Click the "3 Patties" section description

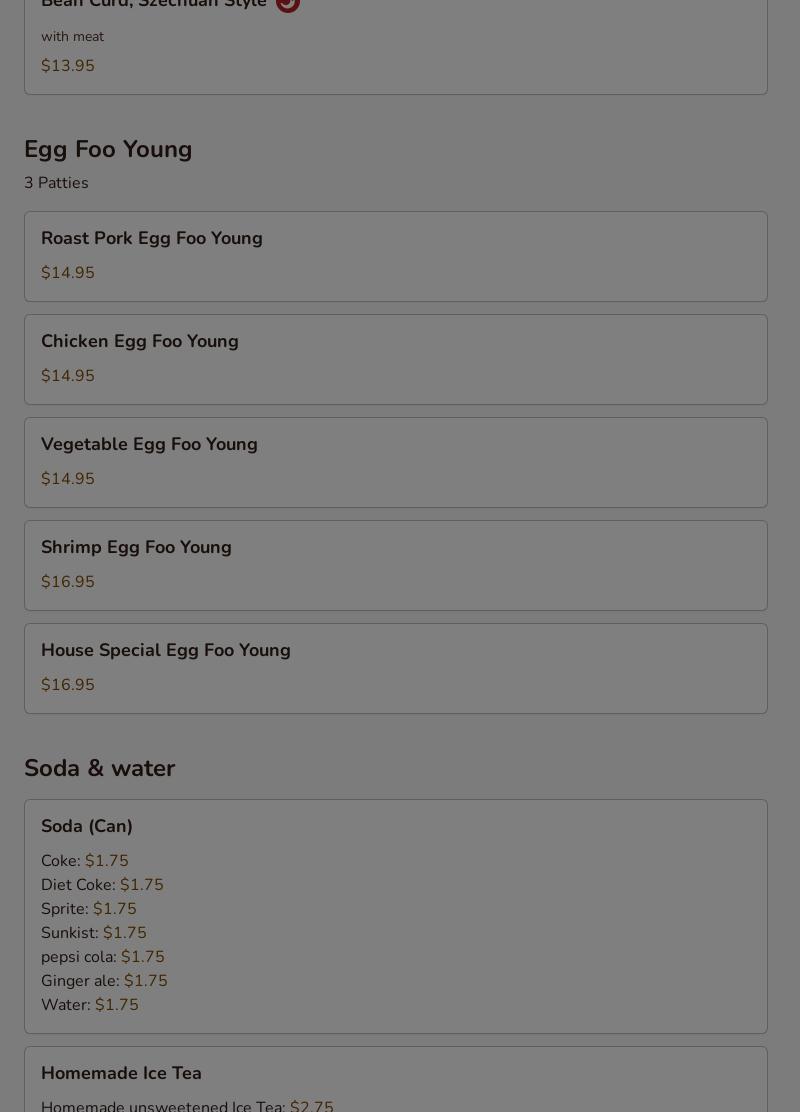click(56, 183)
